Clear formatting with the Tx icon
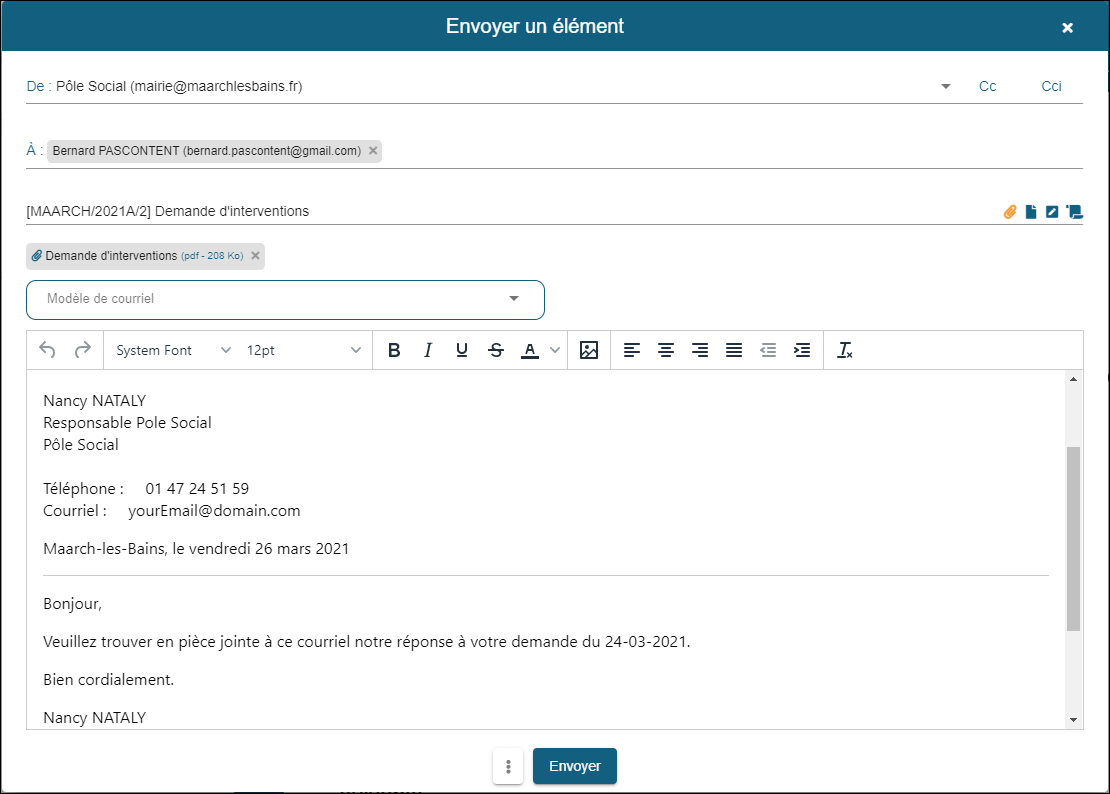Image resolution: width=1110 pixels, height=794 pixels. [x=845, y=350]
